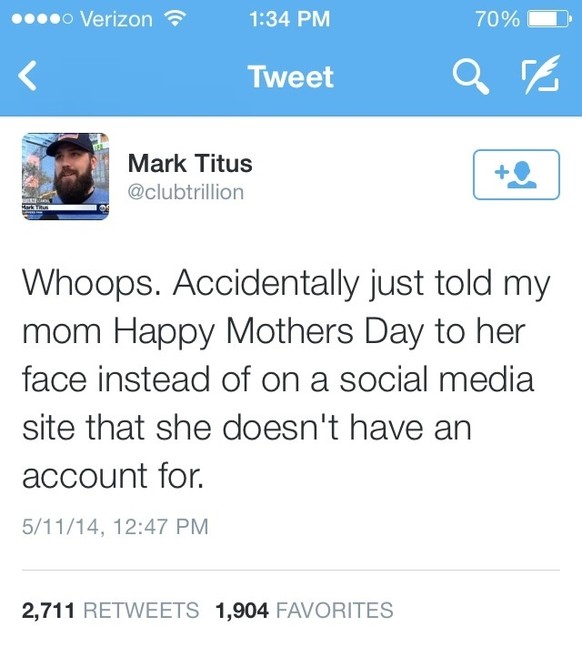Open the Mark Titus display name
This screenshot has width=582, height=647.
[x=190, y=163]
